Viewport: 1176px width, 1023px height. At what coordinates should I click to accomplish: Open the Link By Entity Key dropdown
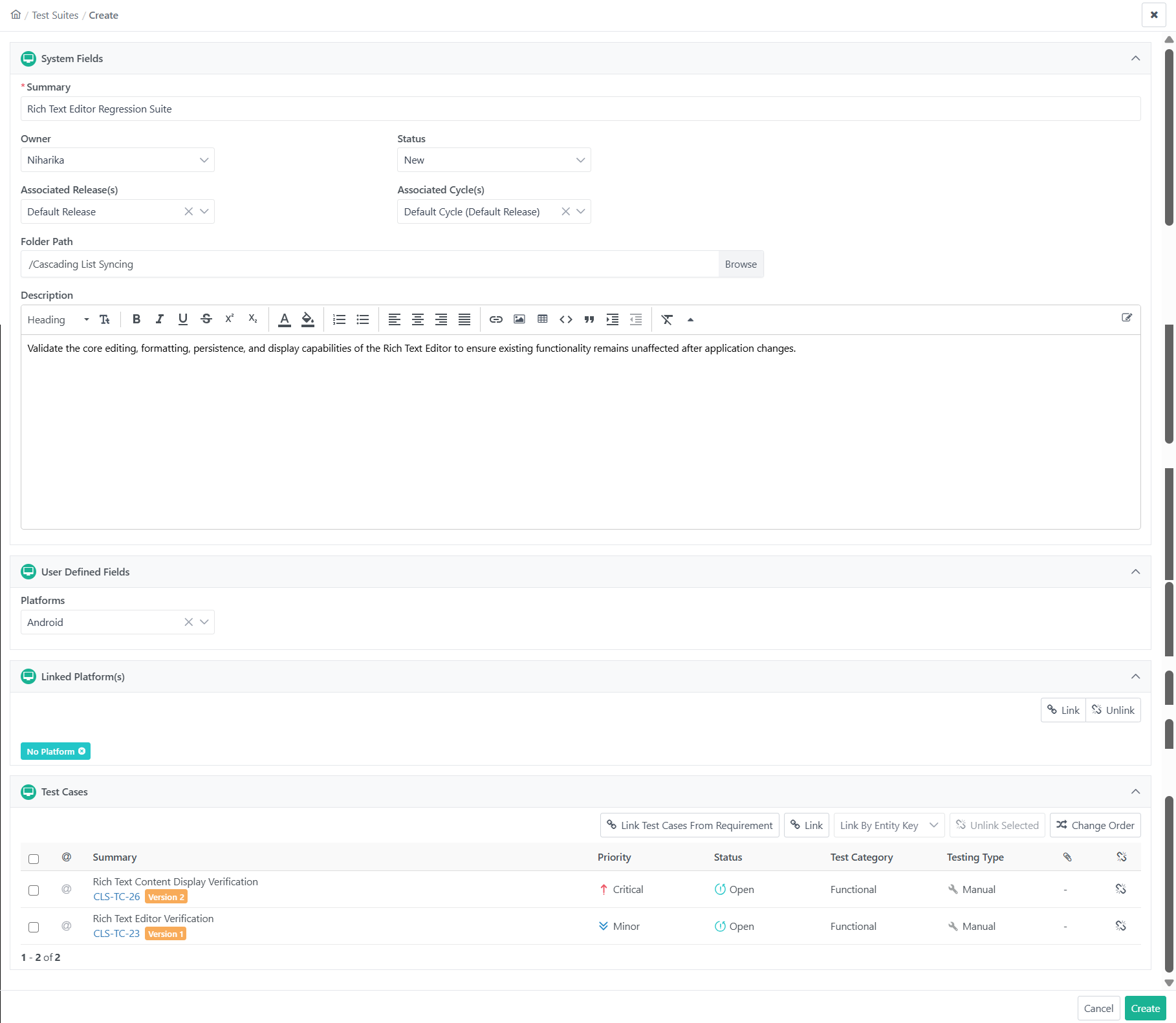pos(889,825)
